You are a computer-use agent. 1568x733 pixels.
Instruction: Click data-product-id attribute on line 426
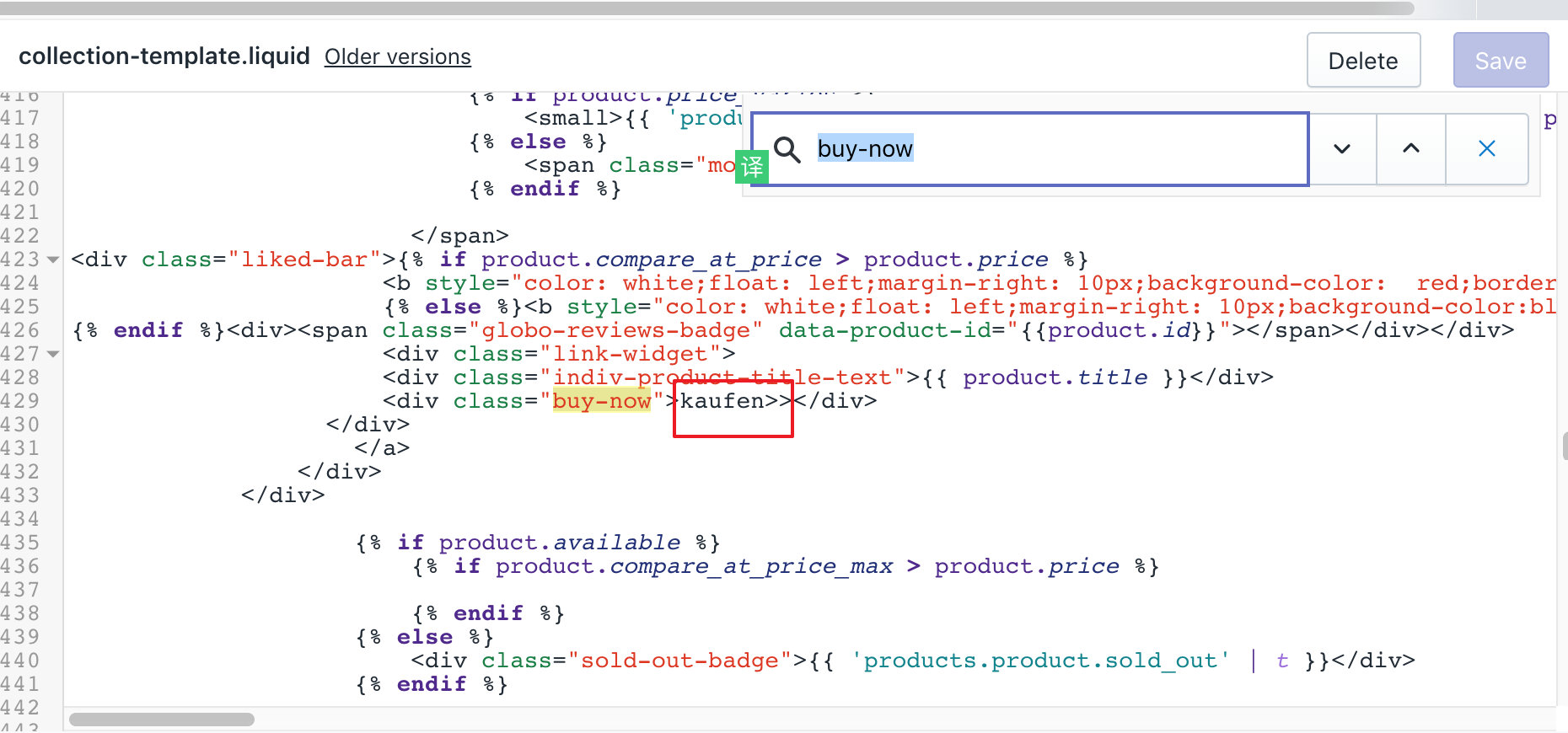click(x=885, y=330)
